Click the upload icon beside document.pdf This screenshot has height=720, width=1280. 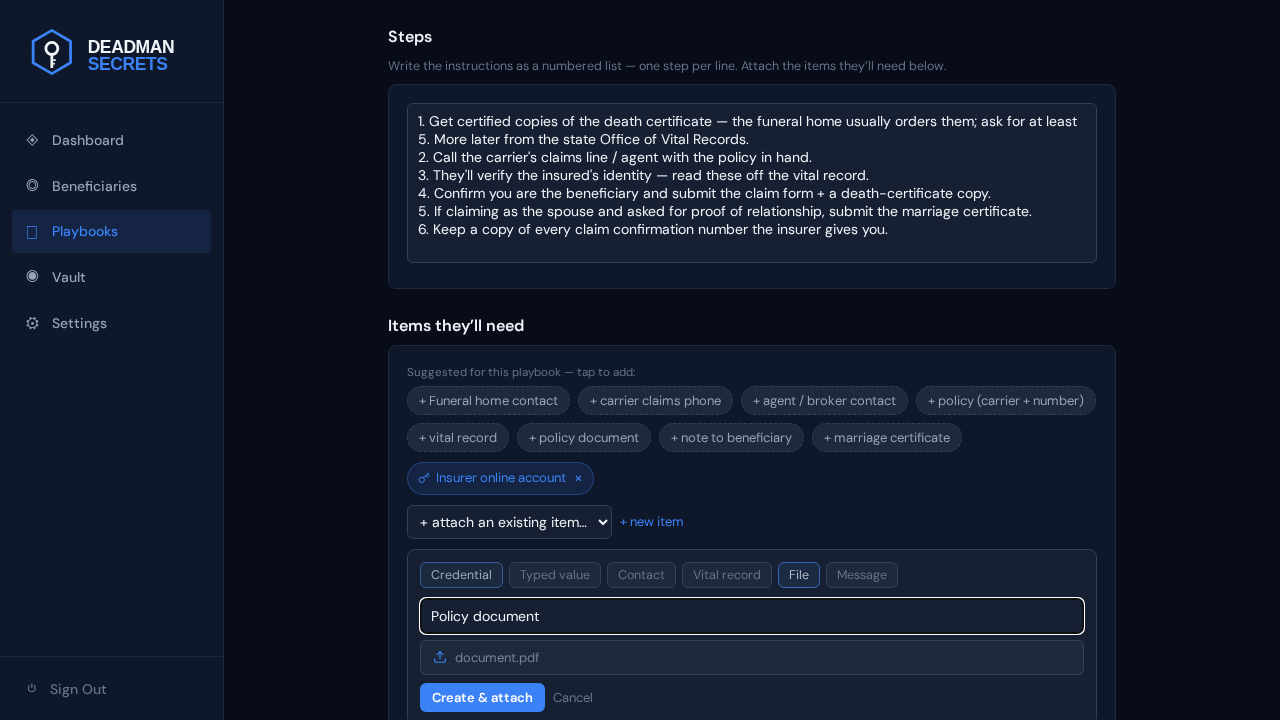tap(440, 657)
